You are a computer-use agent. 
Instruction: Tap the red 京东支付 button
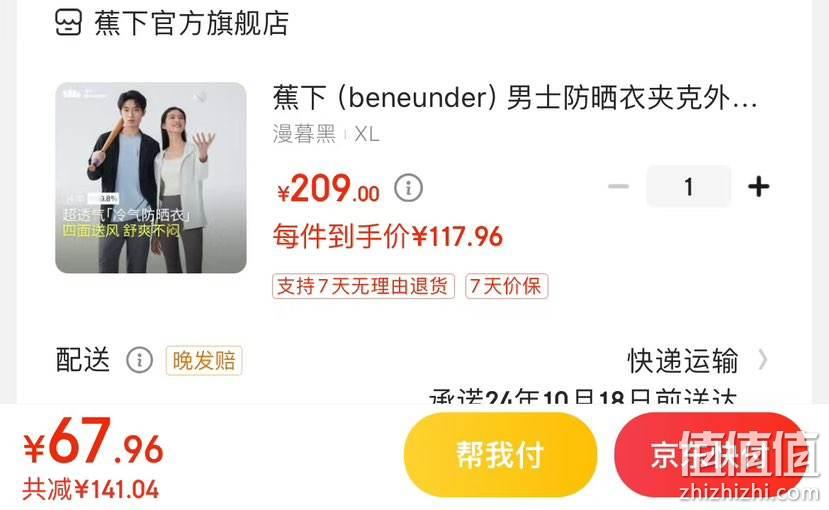tap(711, 455)
